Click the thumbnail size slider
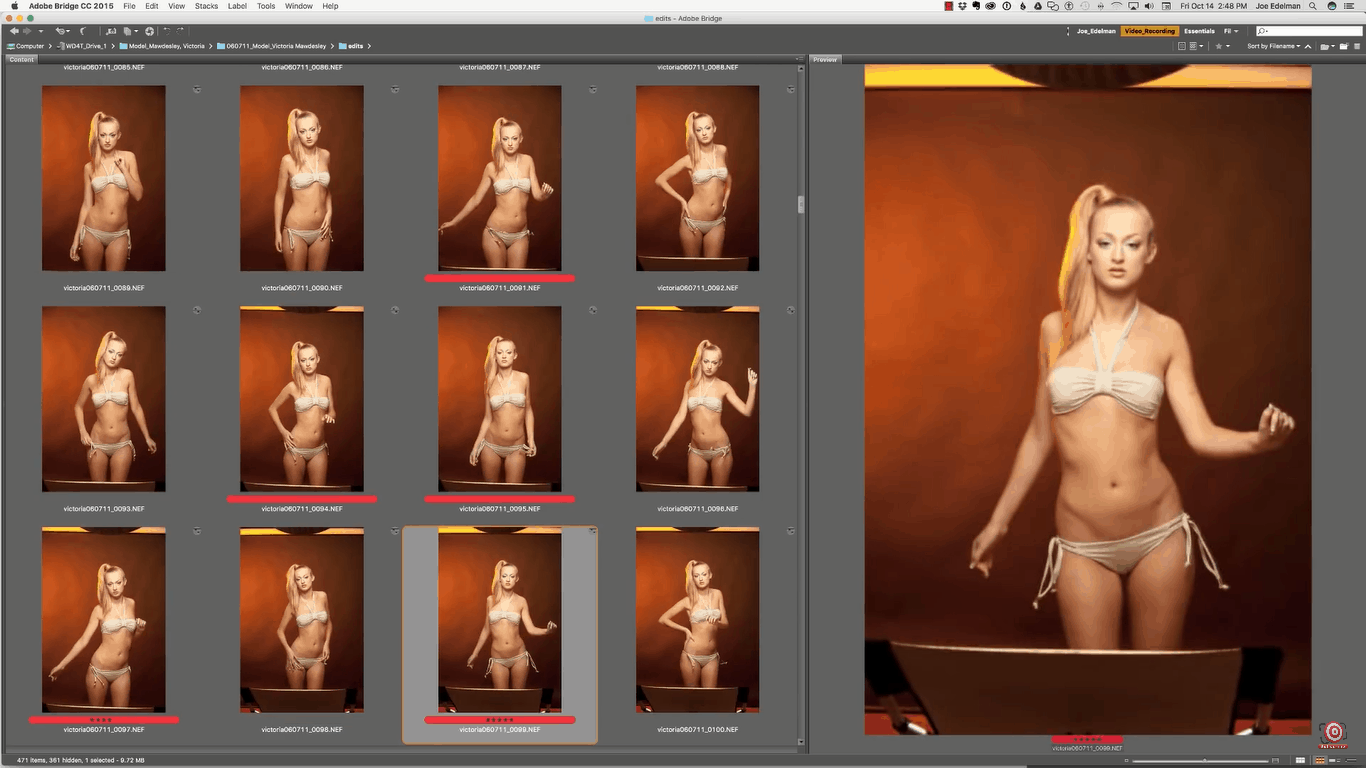This screenshot has height=768, width=1366. point(1207,761)
